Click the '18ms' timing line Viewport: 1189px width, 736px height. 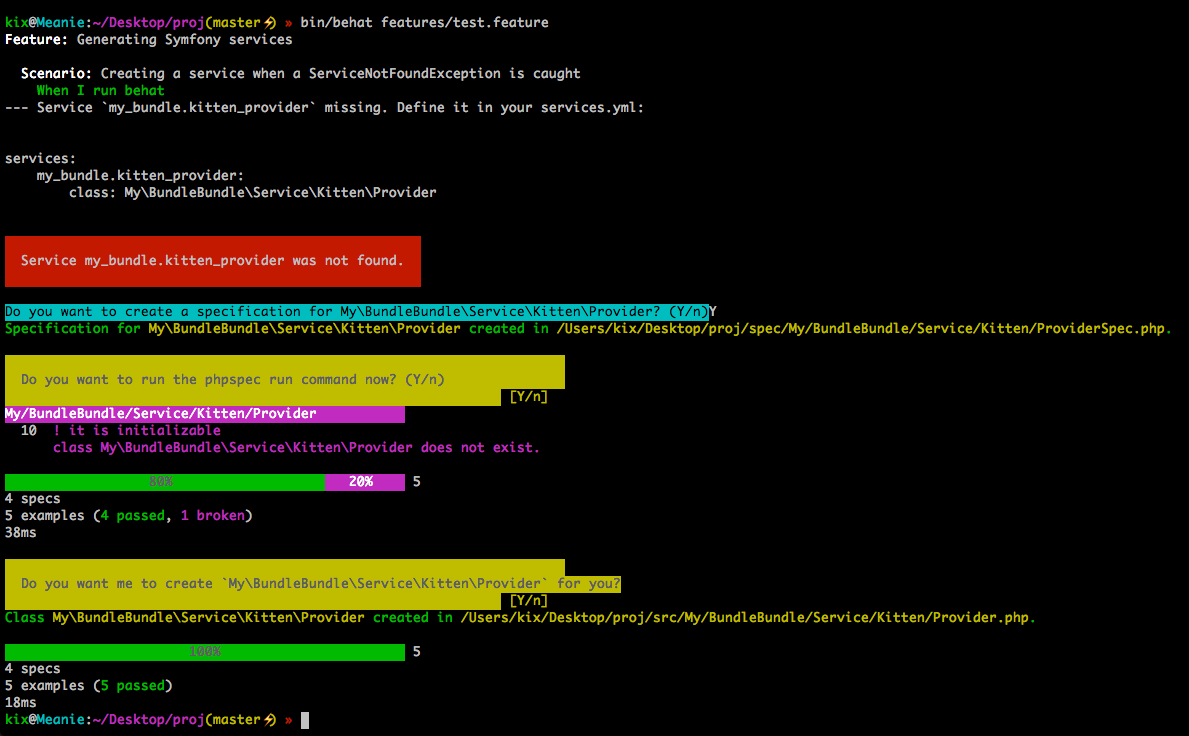(20, 703)
